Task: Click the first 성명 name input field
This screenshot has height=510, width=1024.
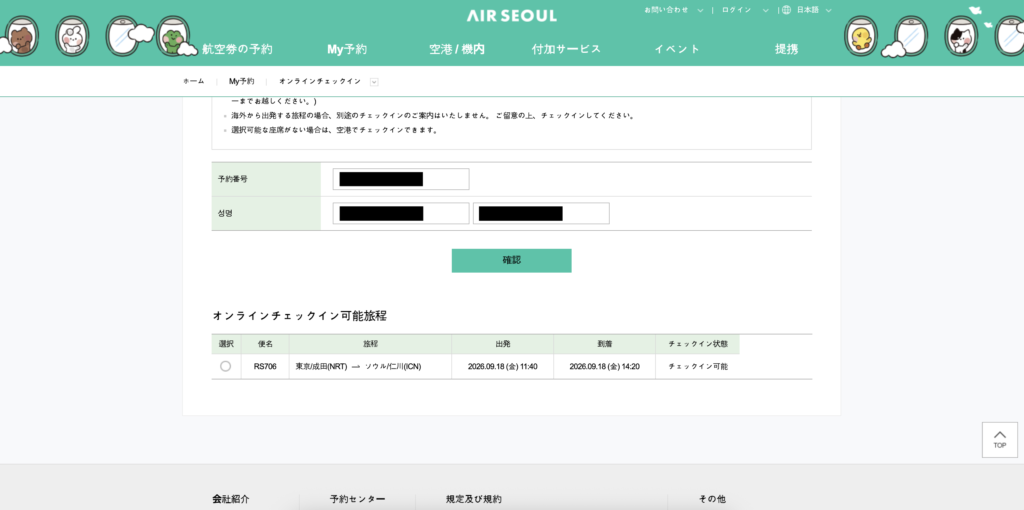Action: [x=401, y=214]
